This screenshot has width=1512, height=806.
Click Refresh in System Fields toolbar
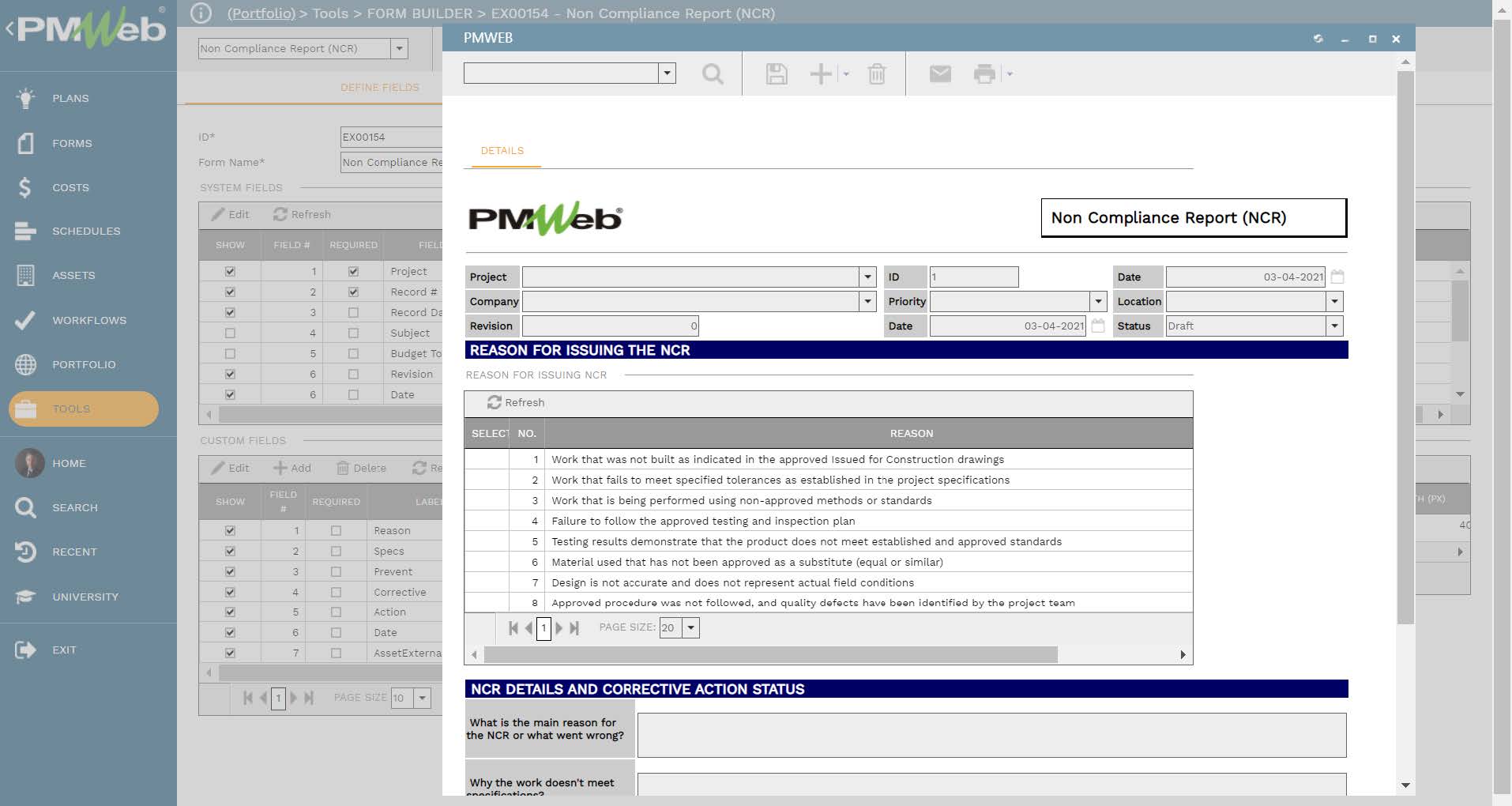pos(302,214)
